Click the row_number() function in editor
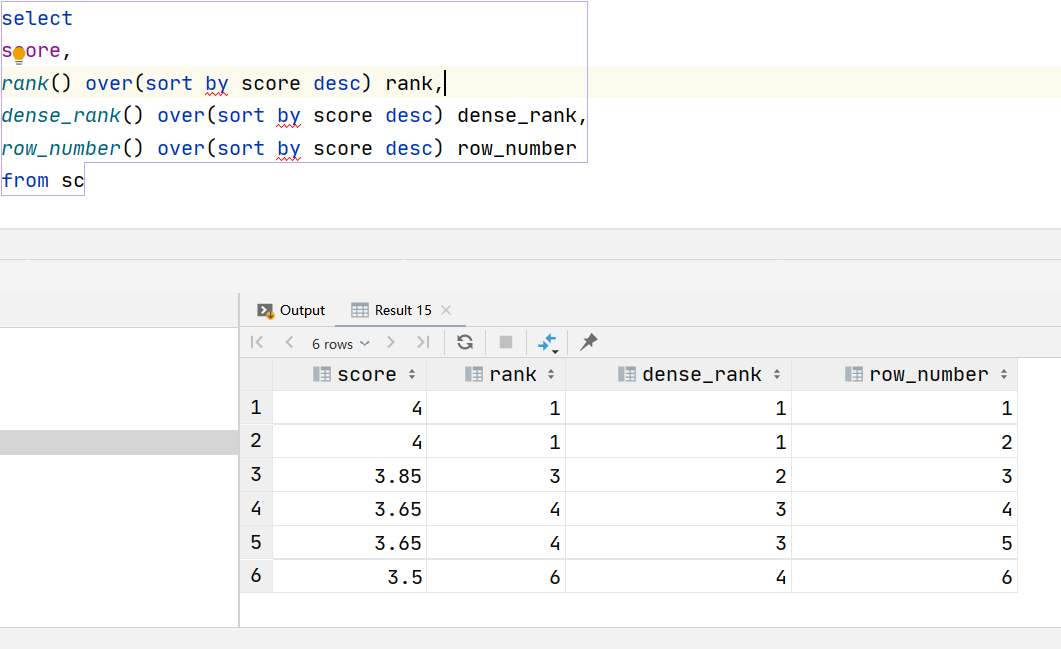Screen dimensions: 1061x649 72,148
